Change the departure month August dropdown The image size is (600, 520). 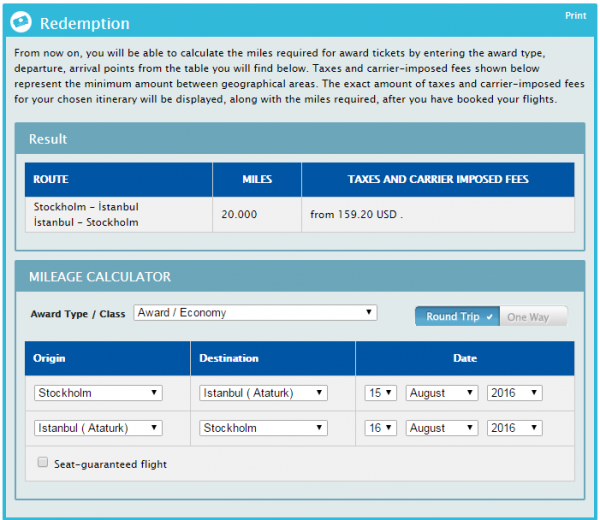coord(441,393)
